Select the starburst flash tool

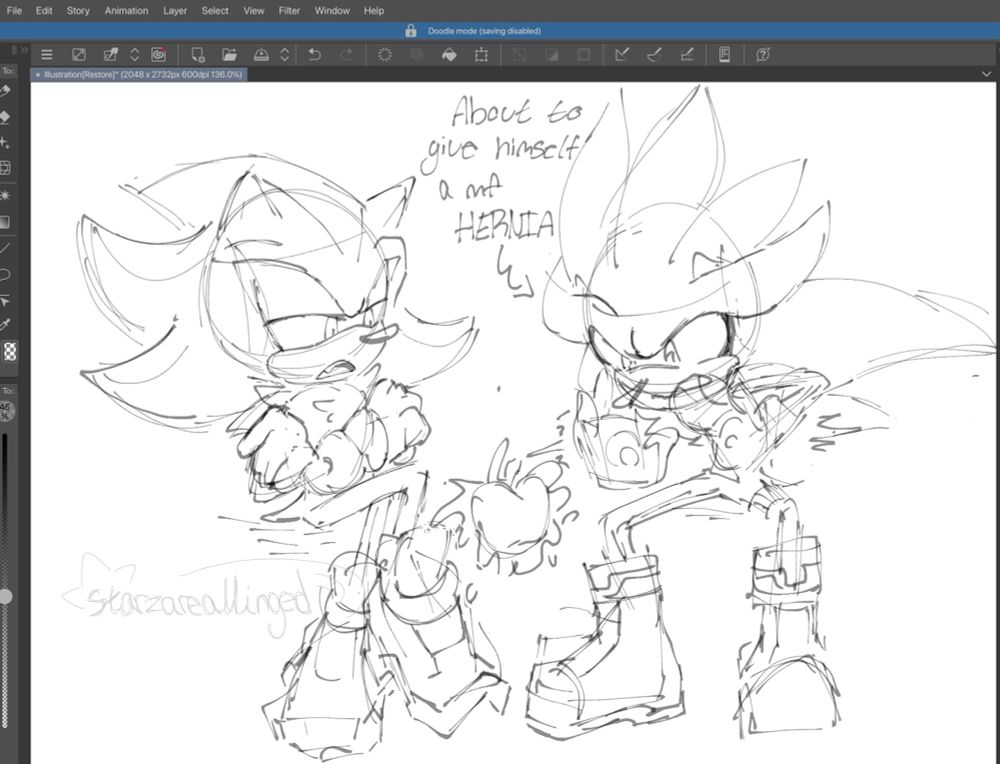(5, 195)
